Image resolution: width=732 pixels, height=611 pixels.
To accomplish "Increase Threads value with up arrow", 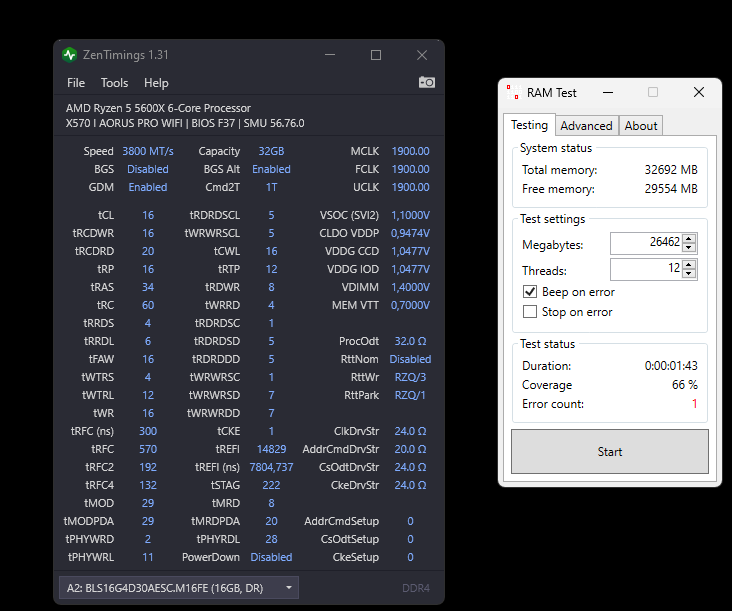I will click(689, 265).
